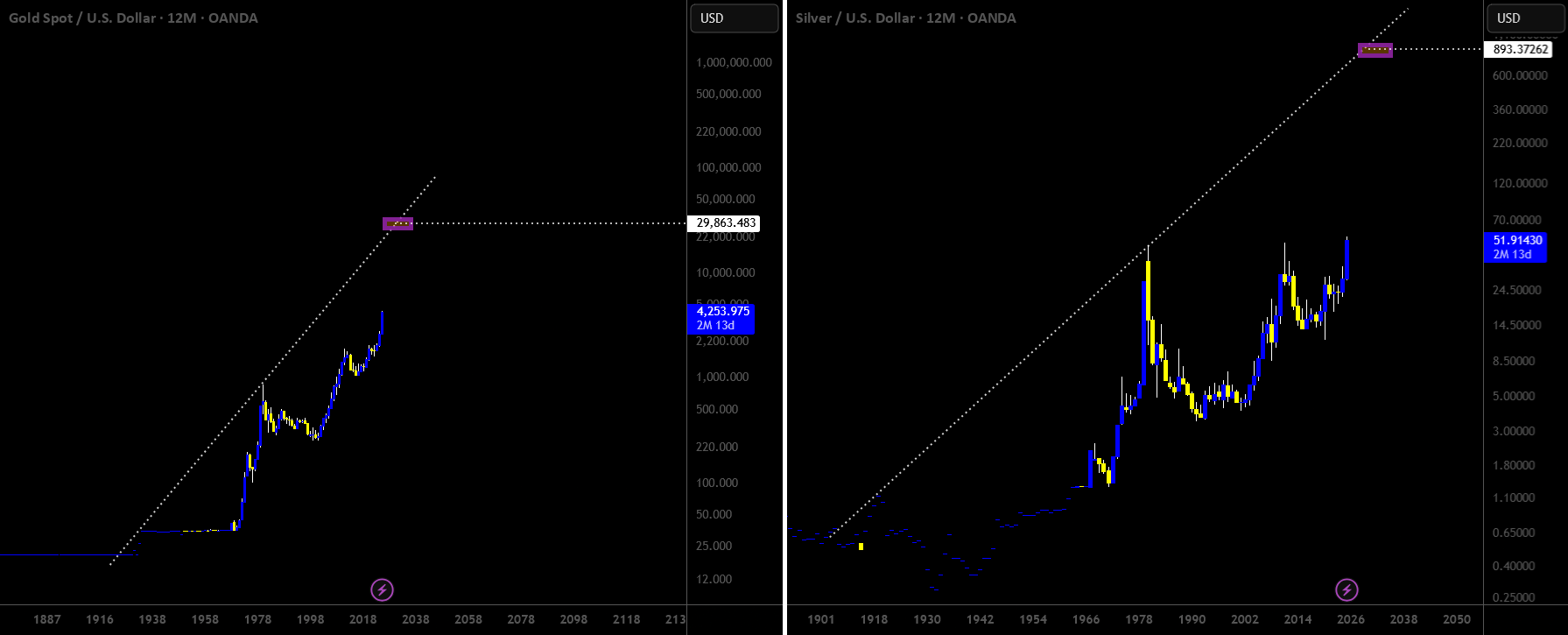The width and height of the screenshot is (1568, 635).
Task: Click 1,000.000 on the gold price scale
Action: click(722, 377)
